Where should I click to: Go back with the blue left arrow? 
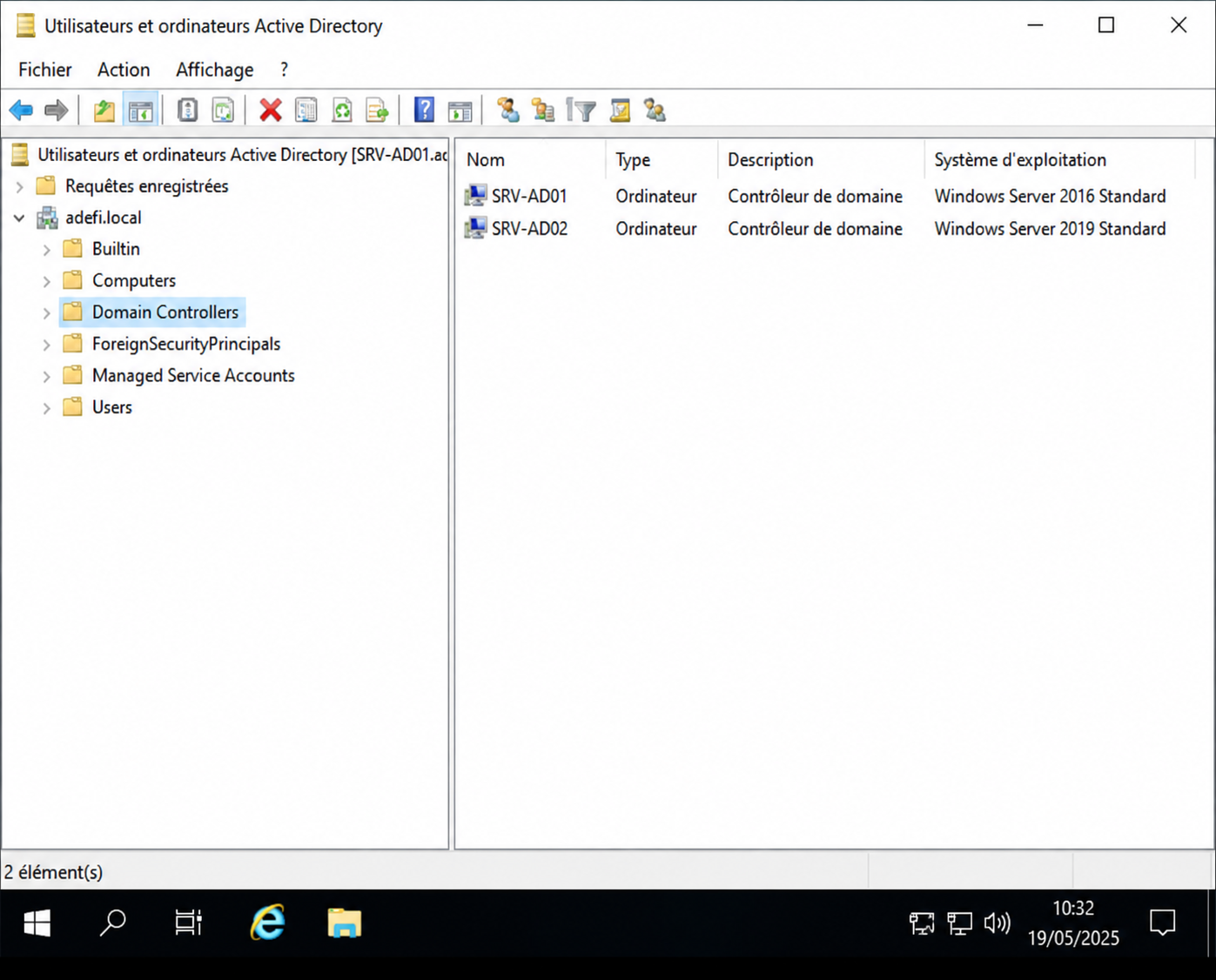click(21, 111)
